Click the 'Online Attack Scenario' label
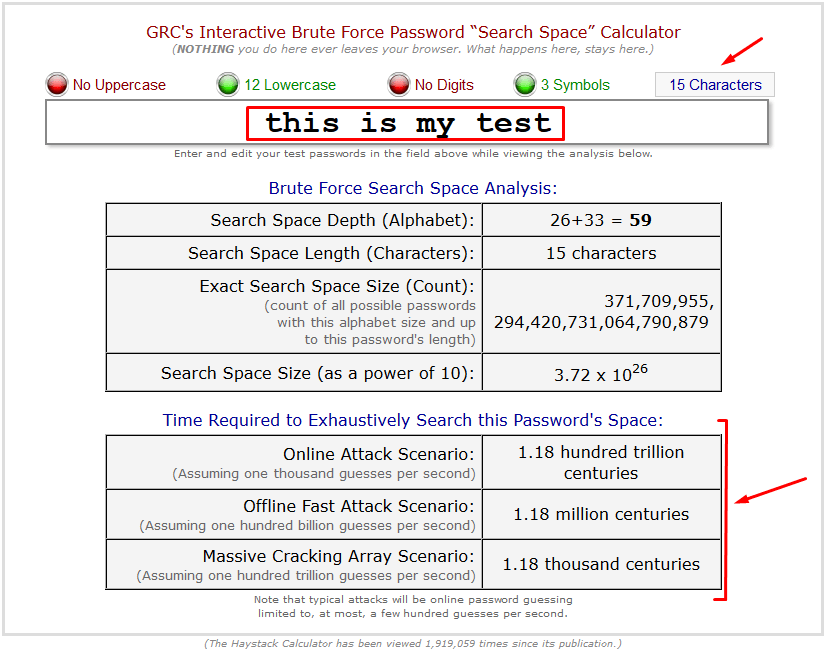 (x=379, y=454)
